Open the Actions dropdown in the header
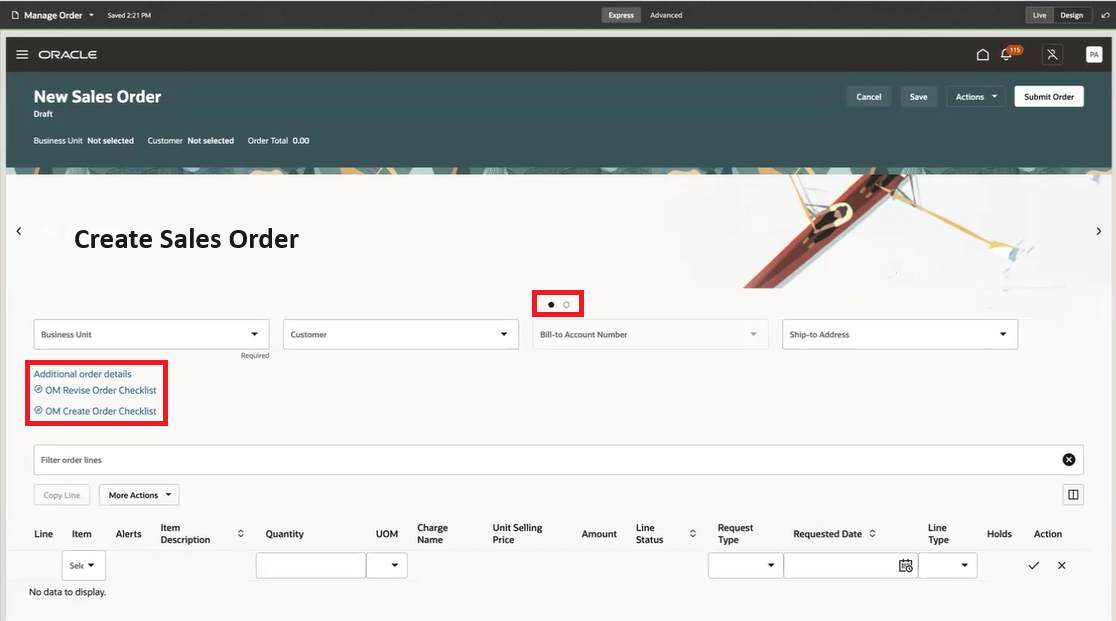This screenshot has width=1116, height=621. point(975,96)
